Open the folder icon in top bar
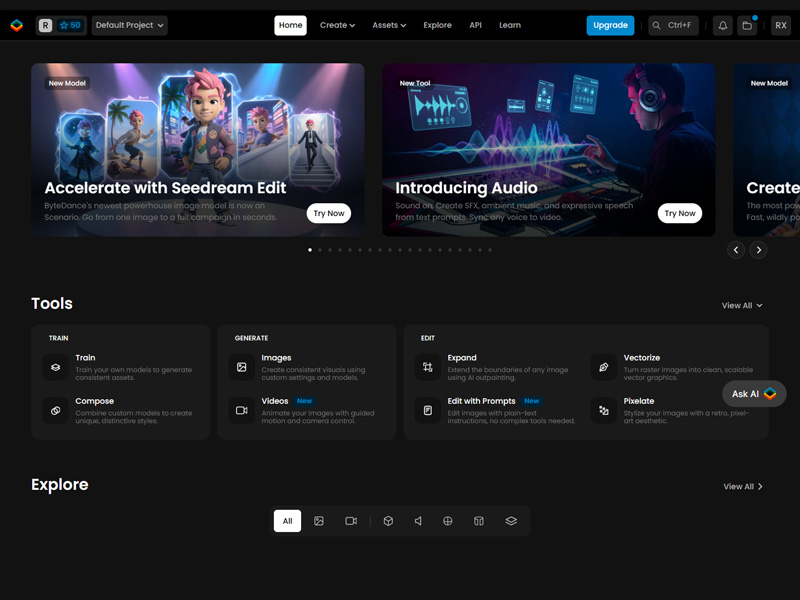This screenshot has height=600, width=800. point(747,25)
